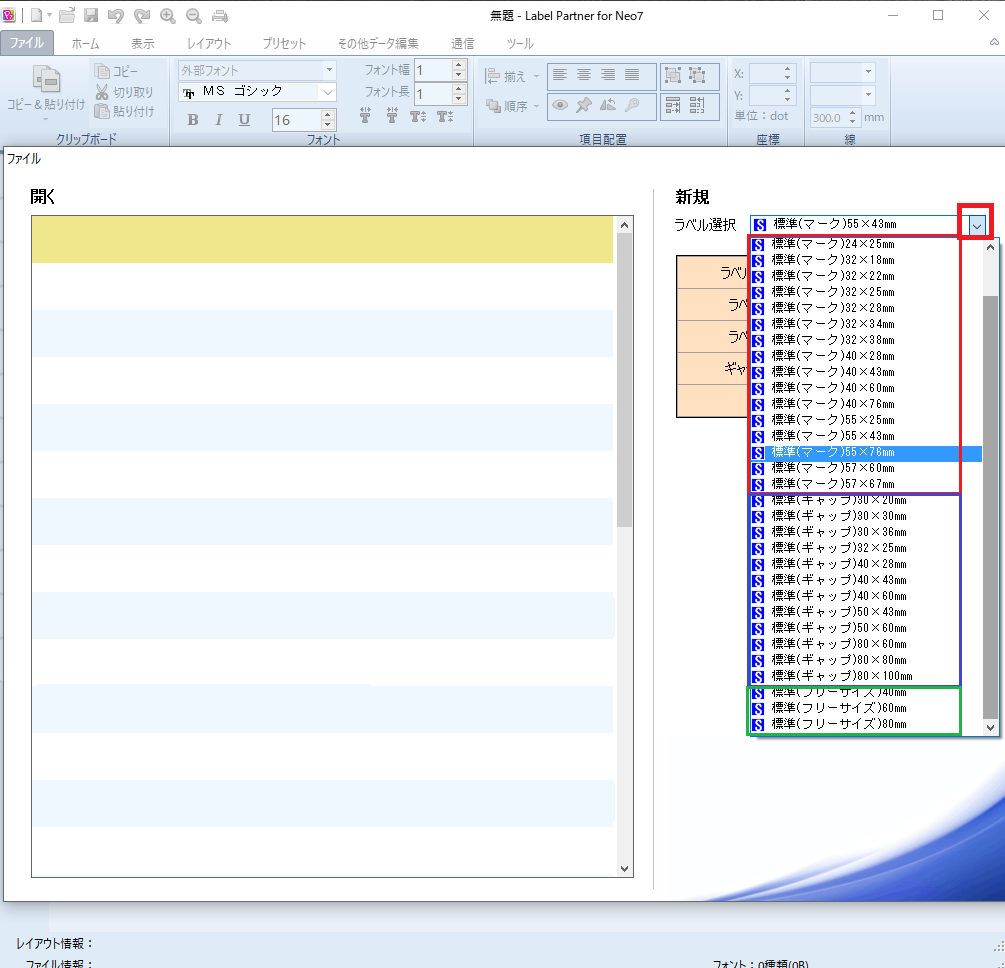The image size is (1005, 968).
Task: Toggle Underline formatting button
Action: pos(244,120)
